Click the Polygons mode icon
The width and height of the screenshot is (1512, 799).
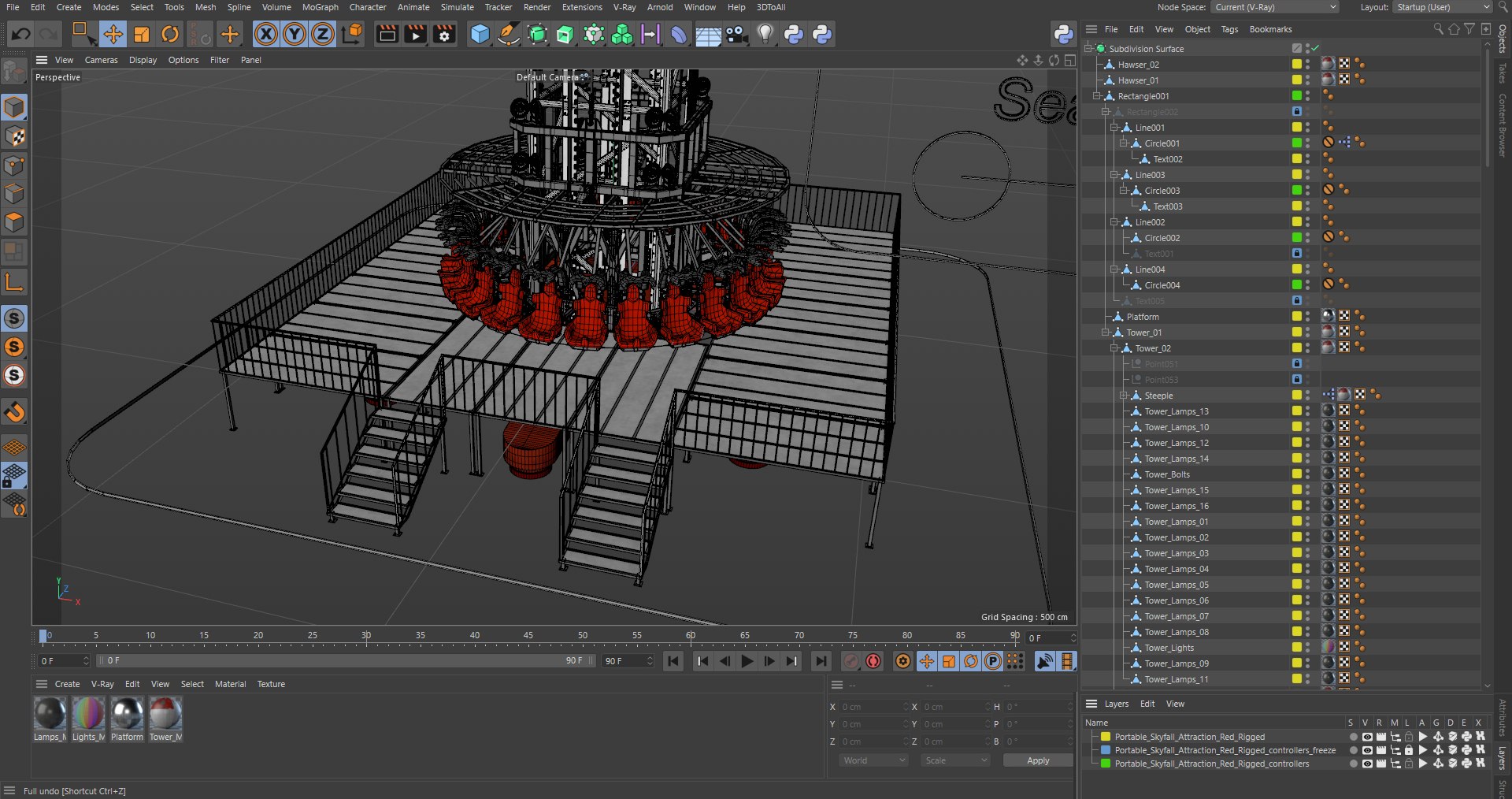pos(14,222)
